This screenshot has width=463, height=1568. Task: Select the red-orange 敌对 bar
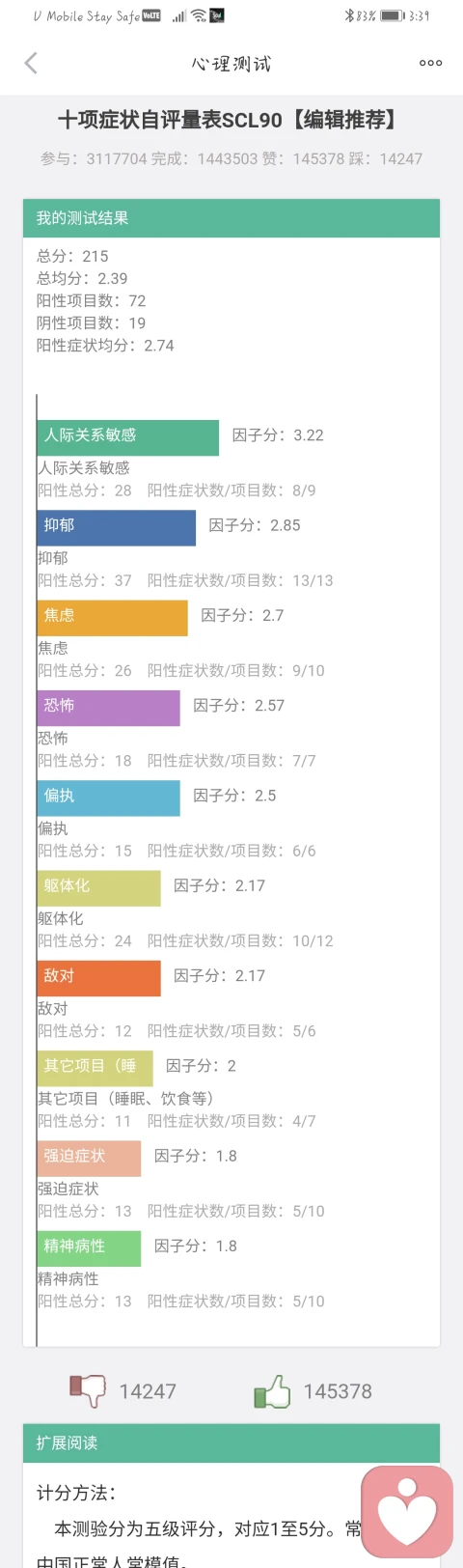point(99,978)
